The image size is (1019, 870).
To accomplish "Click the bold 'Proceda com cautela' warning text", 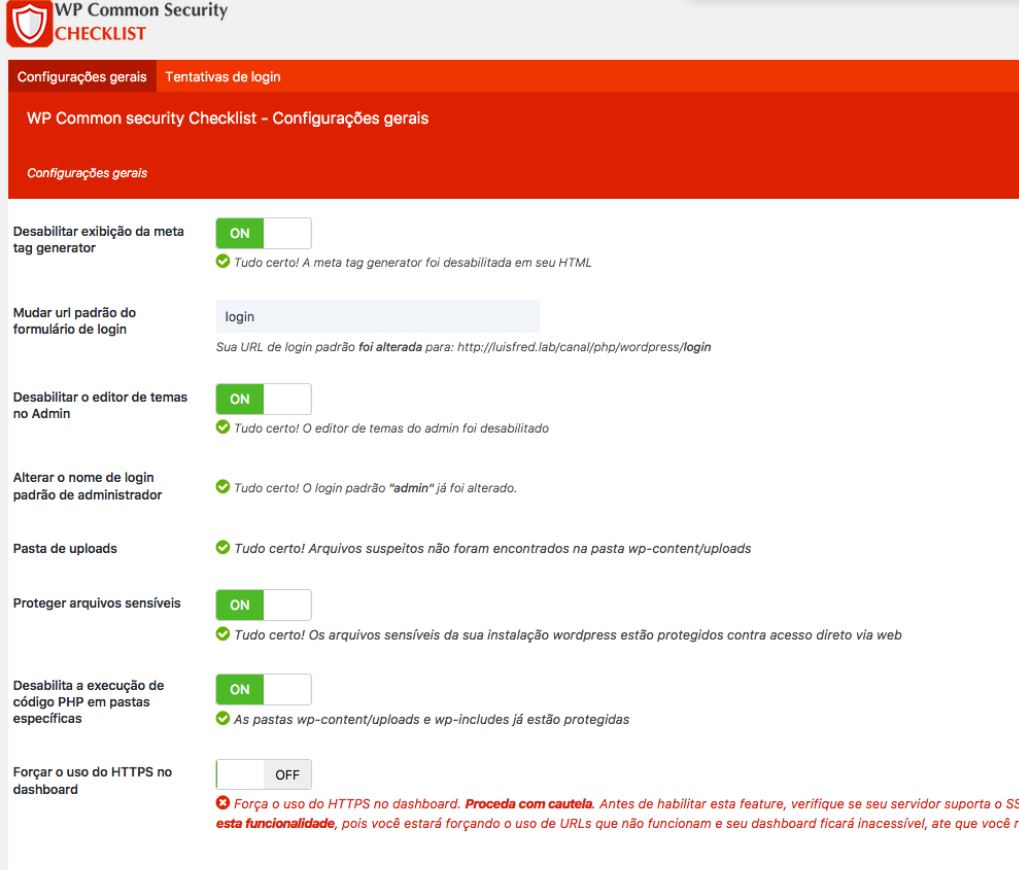I will tap(528, 804).
